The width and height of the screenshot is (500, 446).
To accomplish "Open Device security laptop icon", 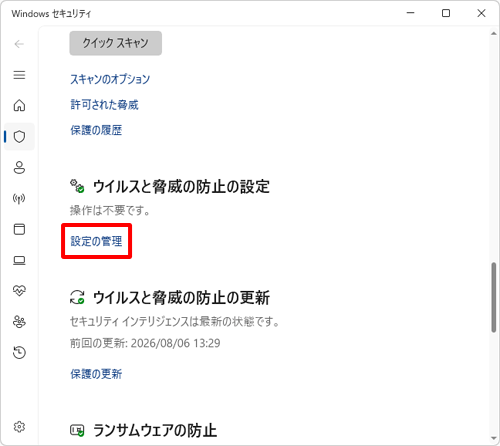I will coord(19,260).
